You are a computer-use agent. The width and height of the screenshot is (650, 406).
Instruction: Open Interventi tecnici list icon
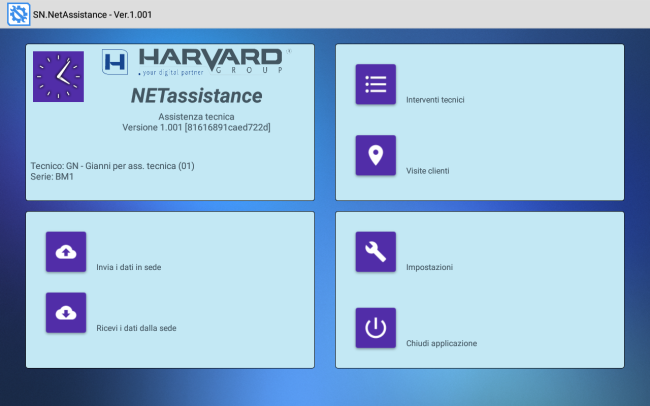(x=376, y=84)
